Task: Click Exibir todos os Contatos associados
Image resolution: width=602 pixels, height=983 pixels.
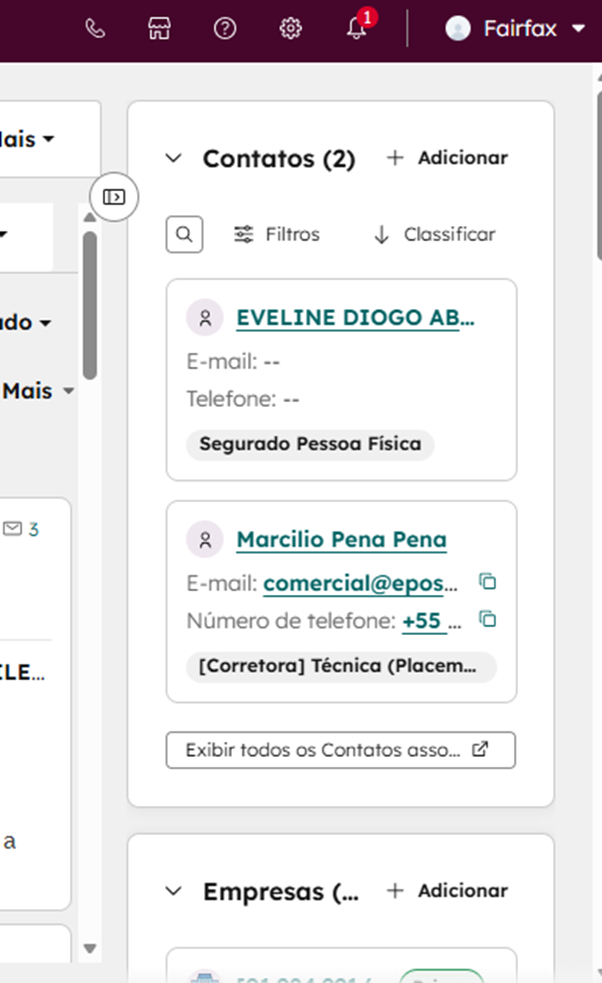Action: (340, 750)
